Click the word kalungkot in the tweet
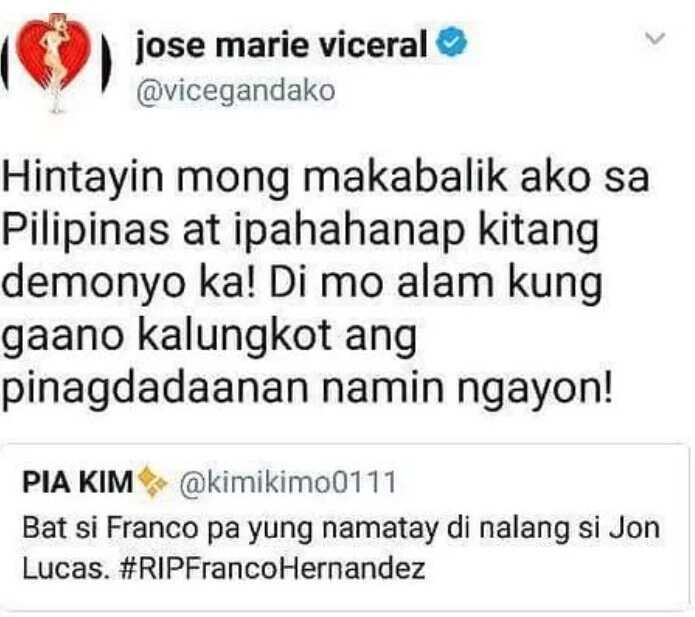This screenshot has width=695, height=617. click(234, 335)
